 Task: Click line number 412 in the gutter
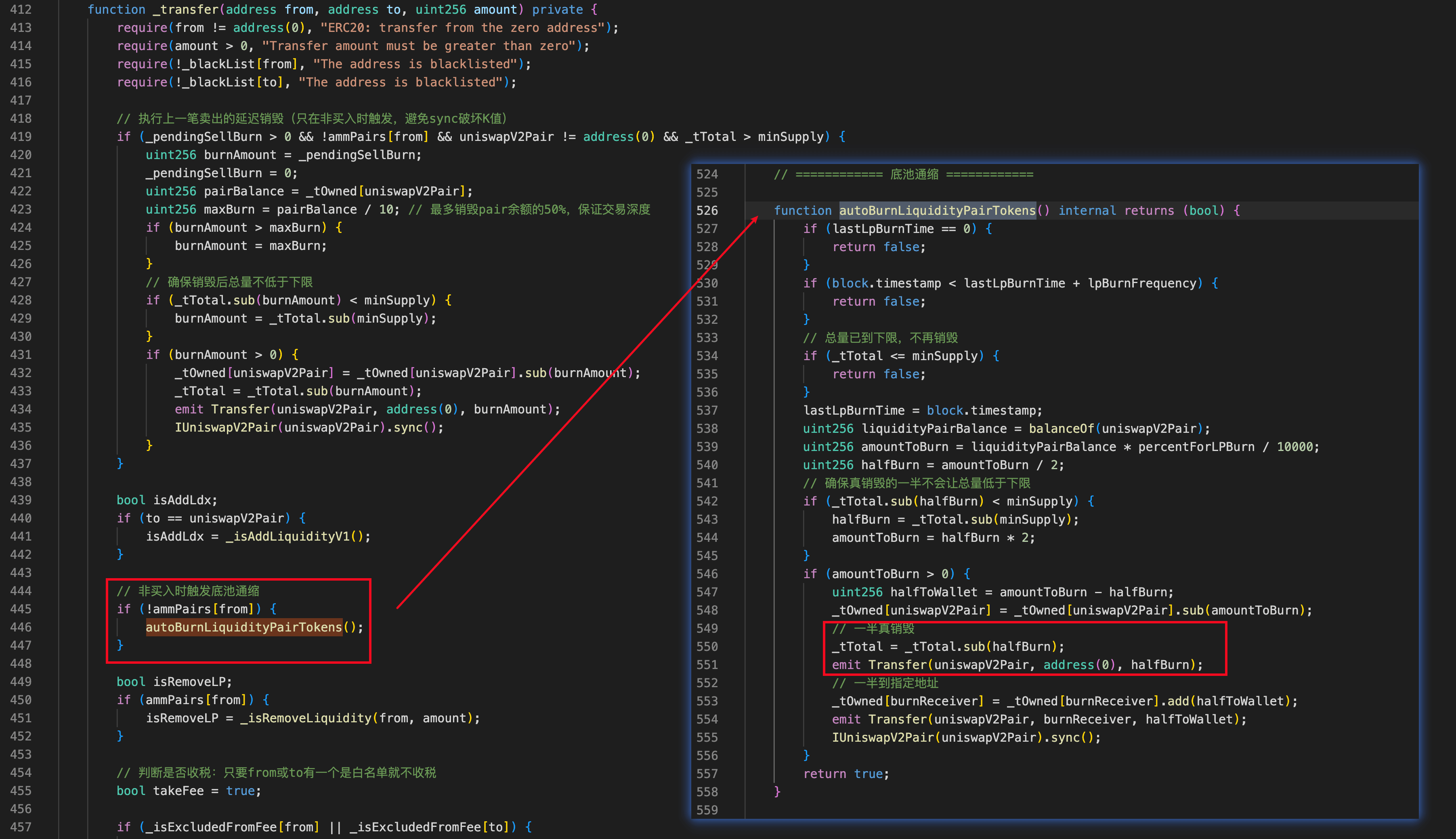tap(21, 9)
